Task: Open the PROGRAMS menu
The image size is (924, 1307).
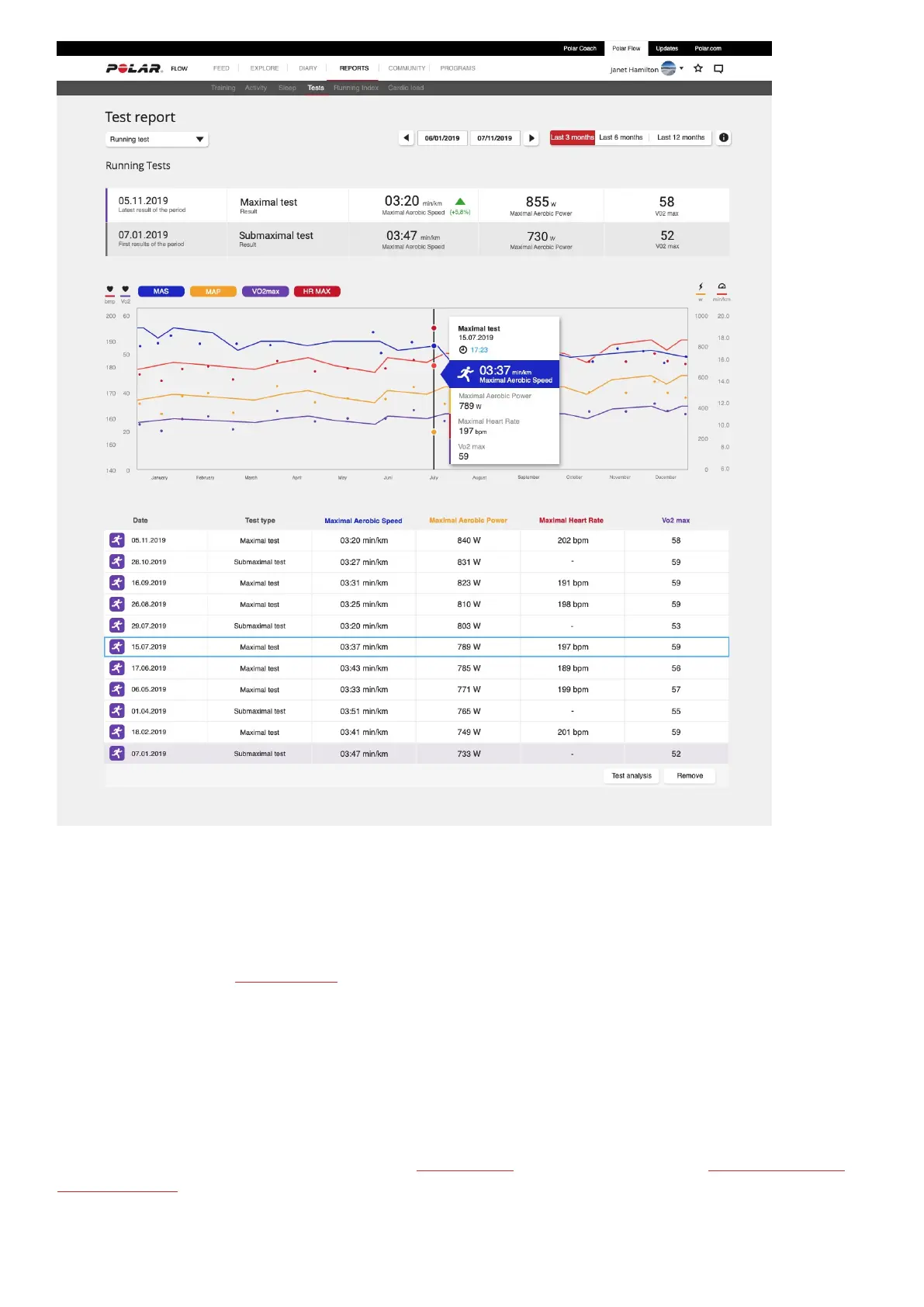Action: (x=458, y=68)
